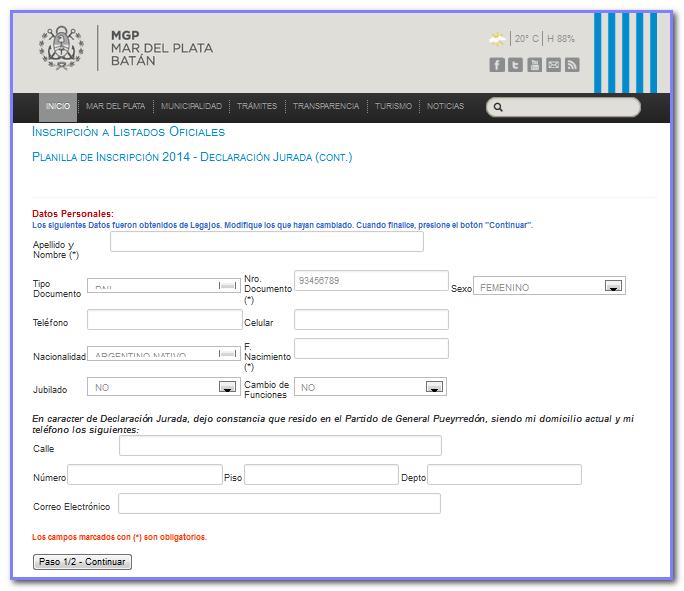684x591 pixels.
Task: Open the RSS feed icon
Action: 572,65
